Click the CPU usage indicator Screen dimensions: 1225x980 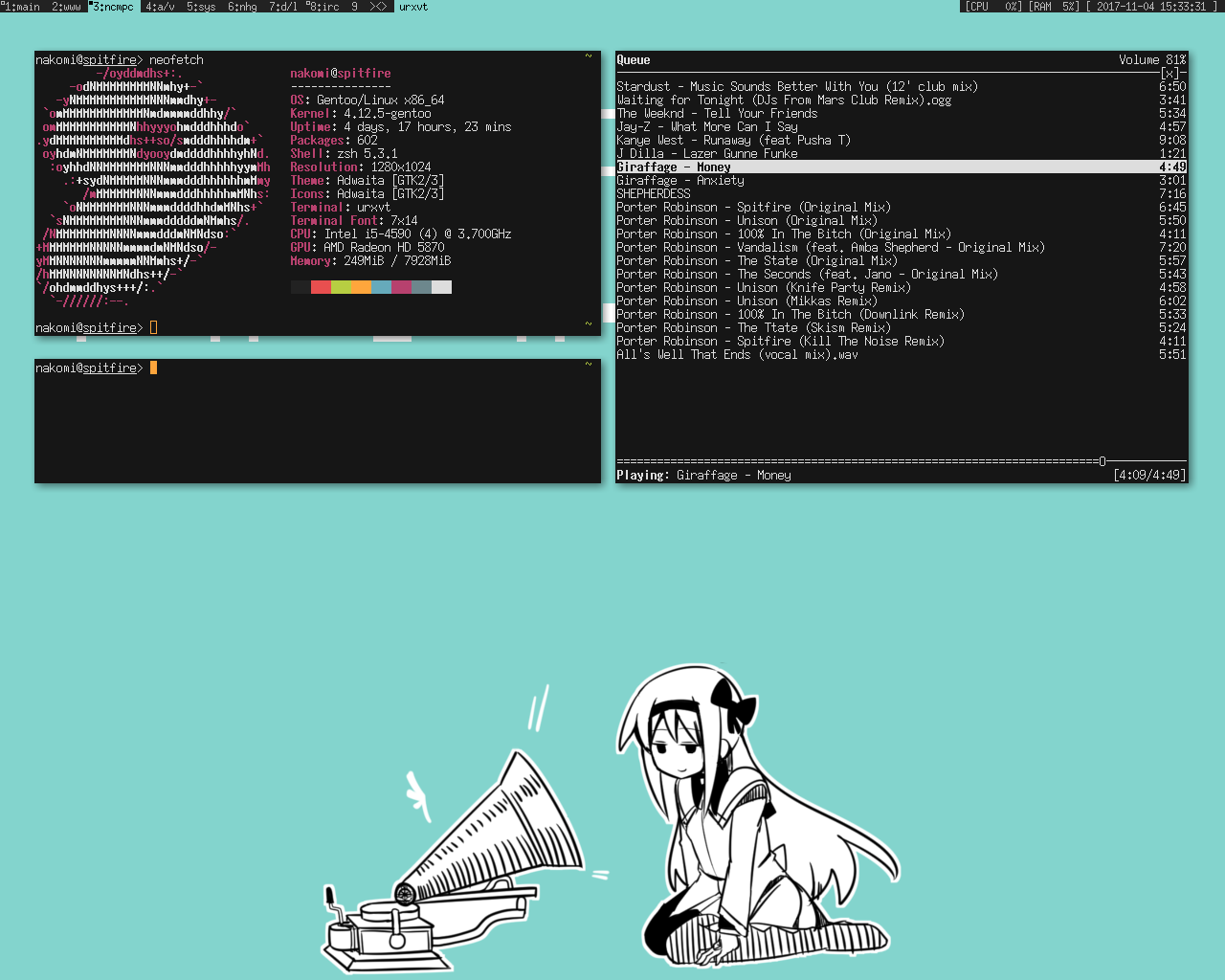click(x=993, y=7)
